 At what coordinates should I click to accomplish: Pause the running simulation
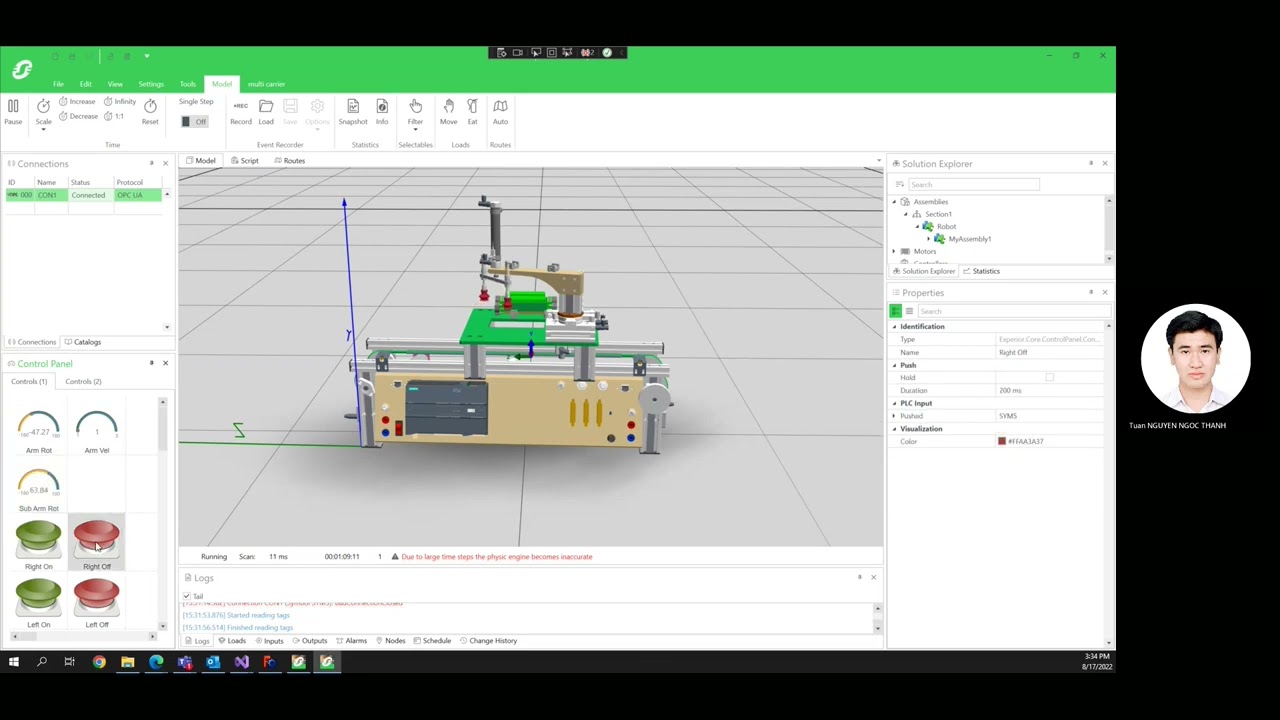[13, 111]
